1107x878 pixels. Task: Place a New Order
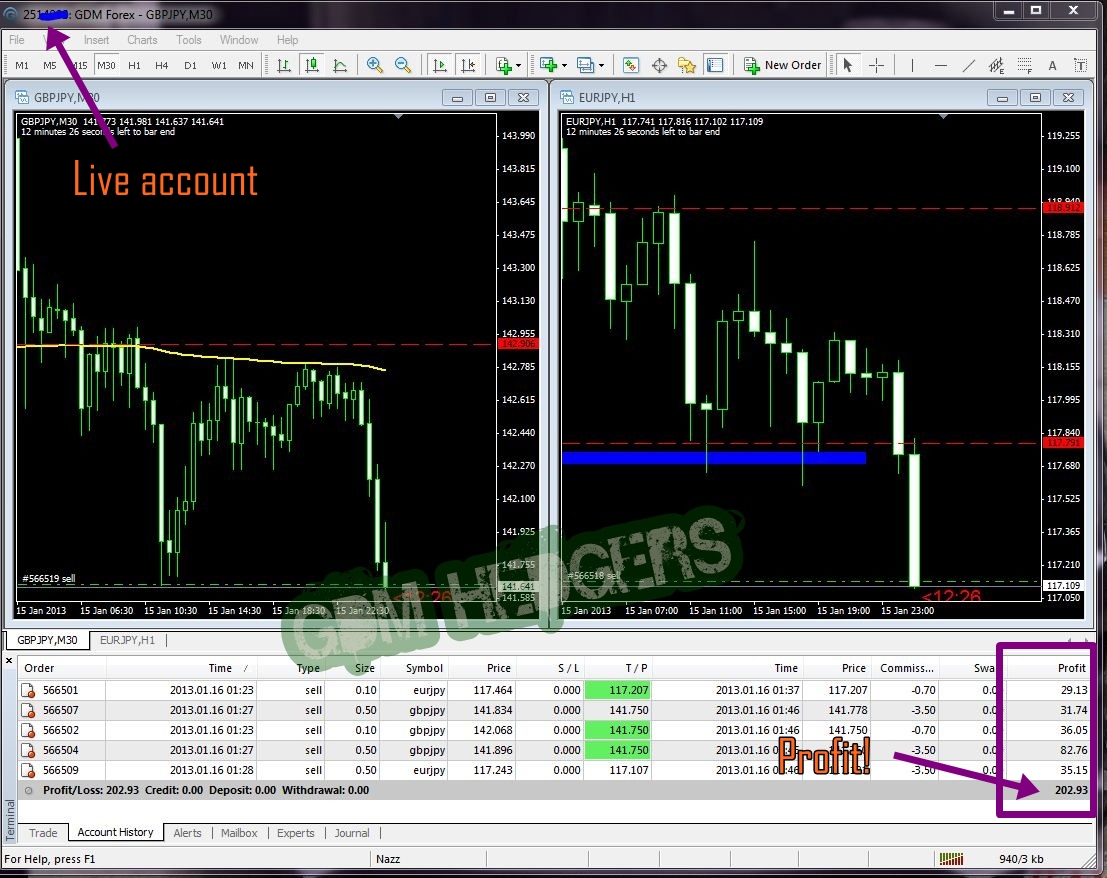click(782, 65)
